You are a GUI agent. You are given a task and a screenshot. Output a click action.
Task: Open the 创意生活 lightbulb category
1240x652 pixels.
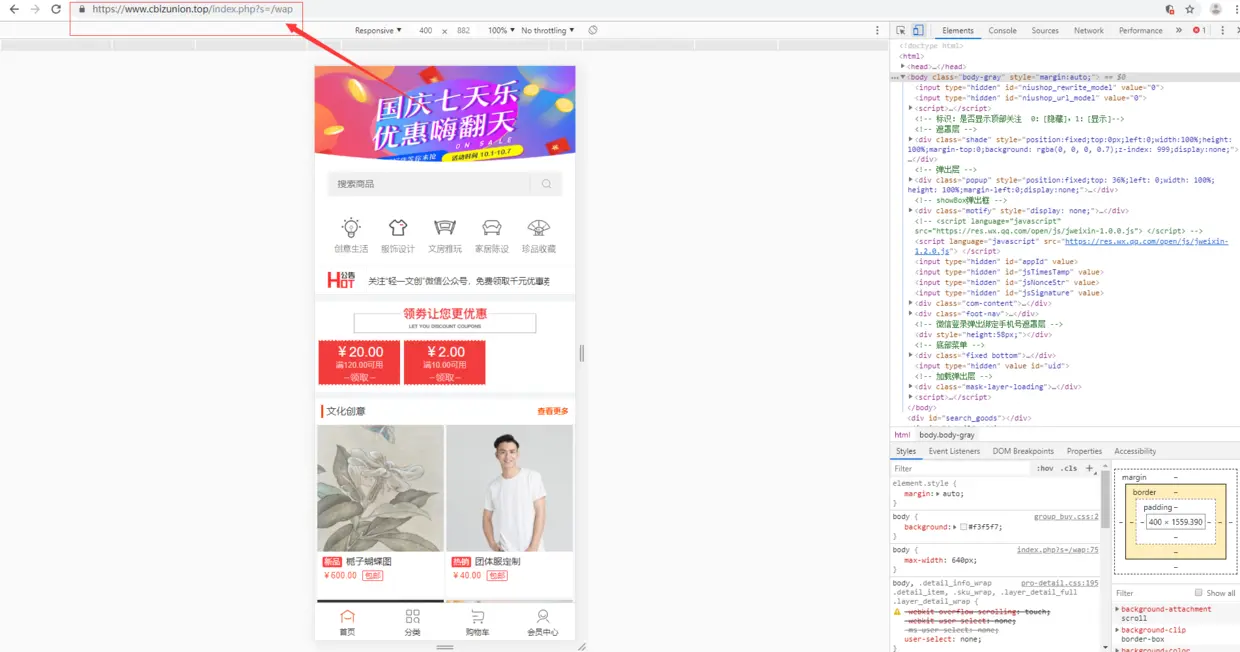(x=351, y=236)
